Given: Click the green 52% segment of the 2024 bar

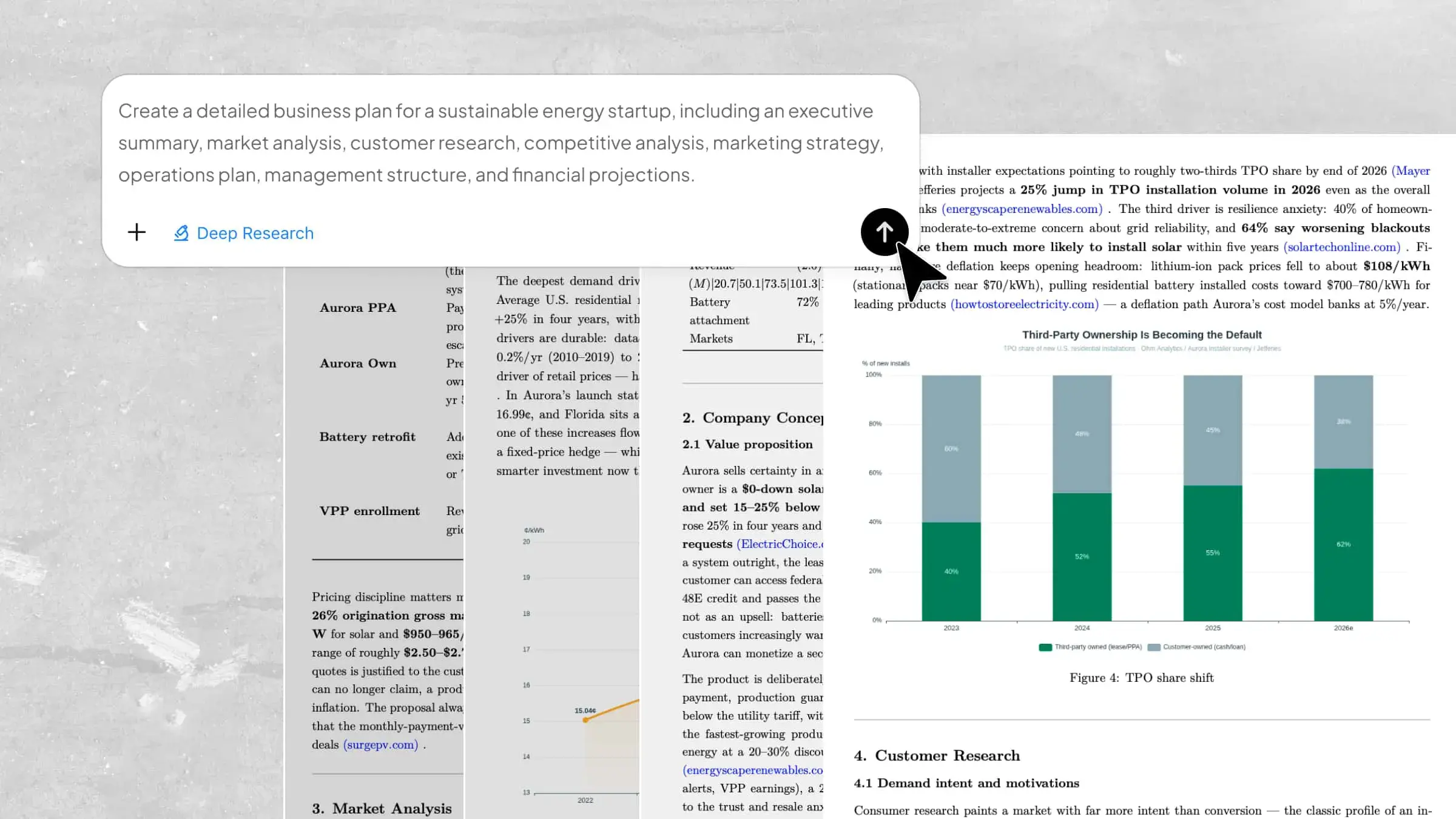Looking at the screenshot, I should click(x=1082, y=557).
